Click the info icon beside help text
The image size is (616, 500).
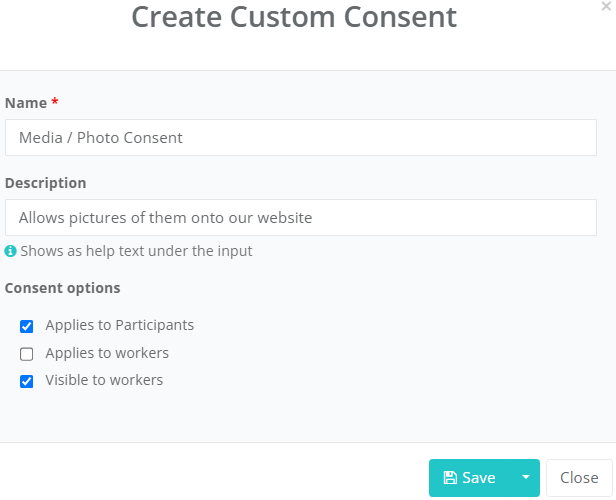click(x=10, y=251)
